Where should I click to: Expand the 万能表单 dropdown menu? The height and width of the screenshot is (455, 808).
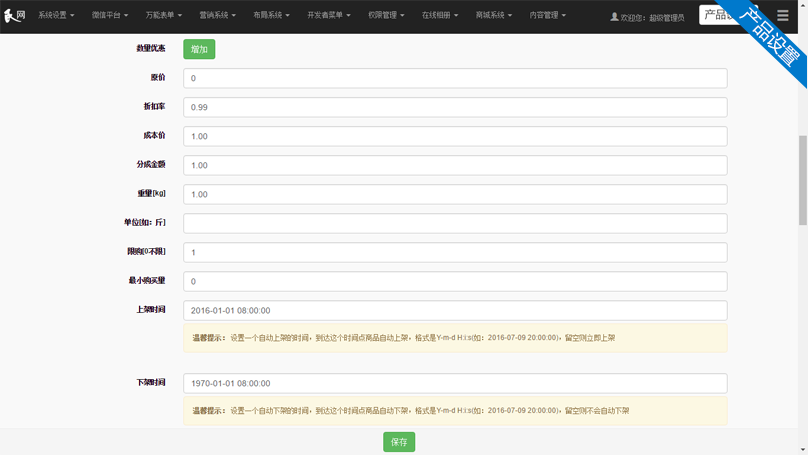pyautogui.click(x=163, y=15)
